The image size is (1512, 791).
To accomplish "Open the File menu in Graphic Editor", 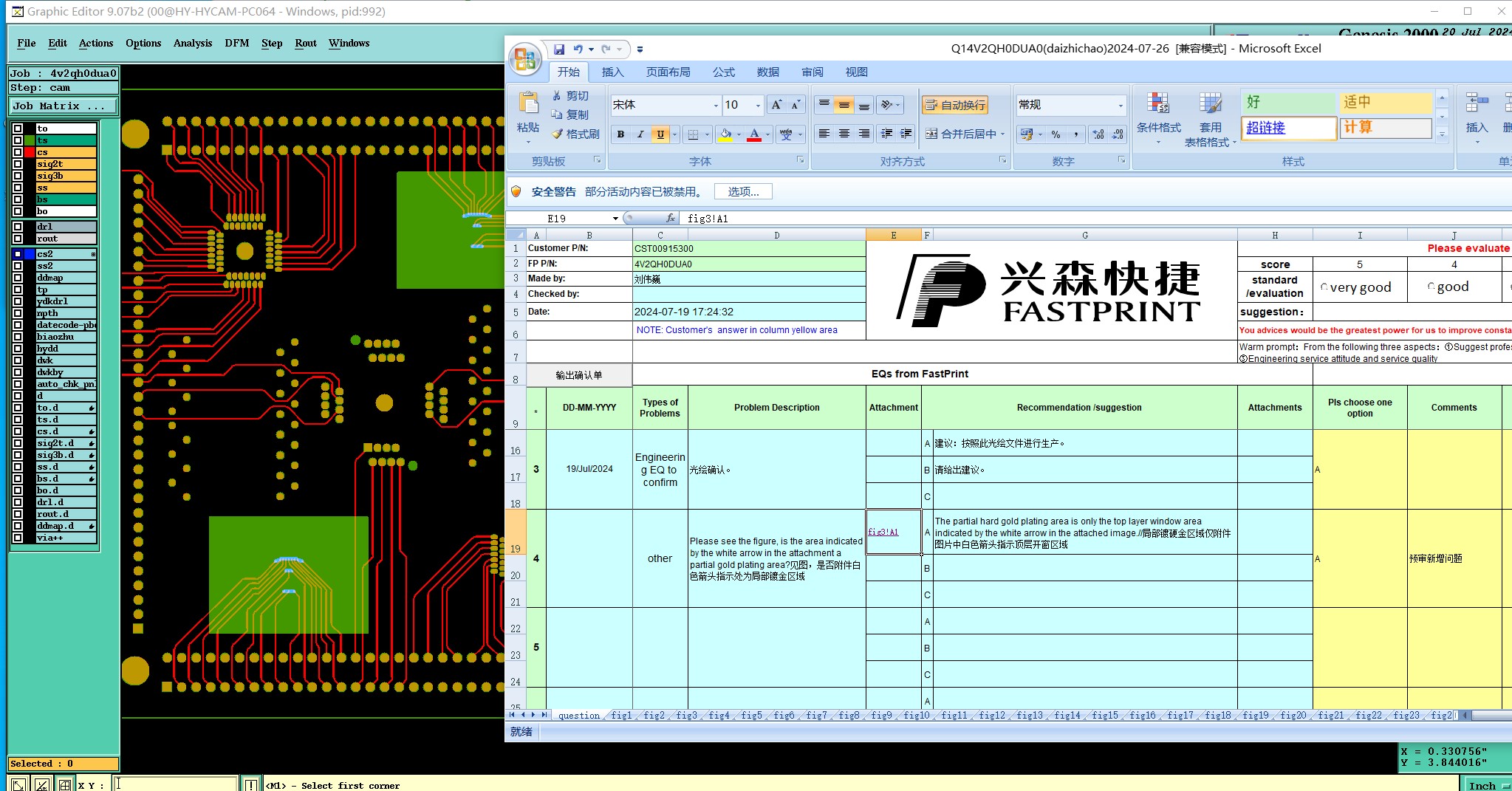I will point(26,44).
